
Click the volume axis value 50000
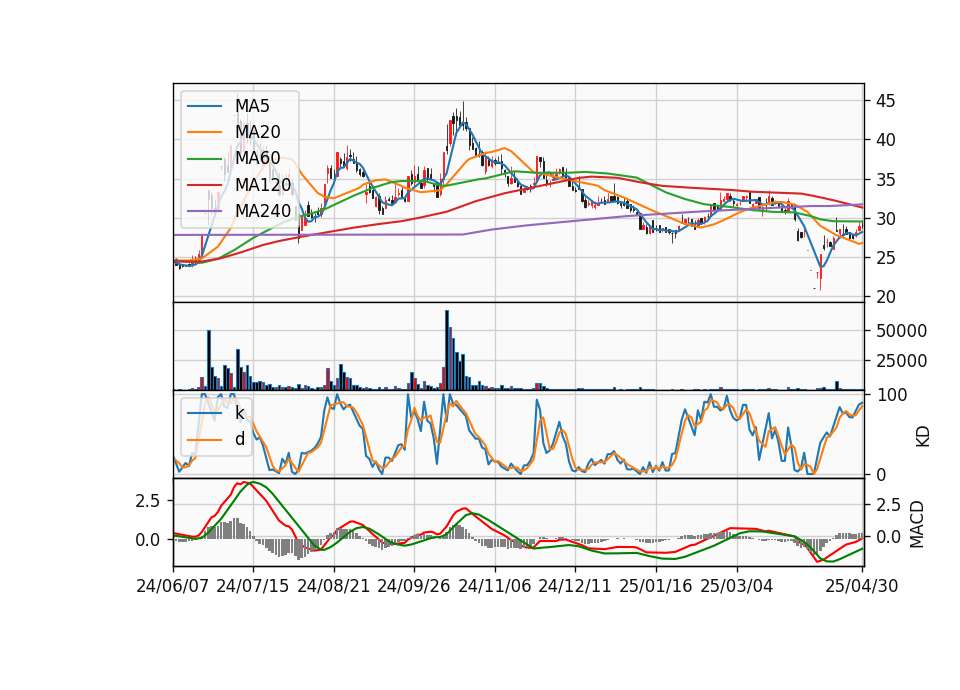(x=901, y=331)
